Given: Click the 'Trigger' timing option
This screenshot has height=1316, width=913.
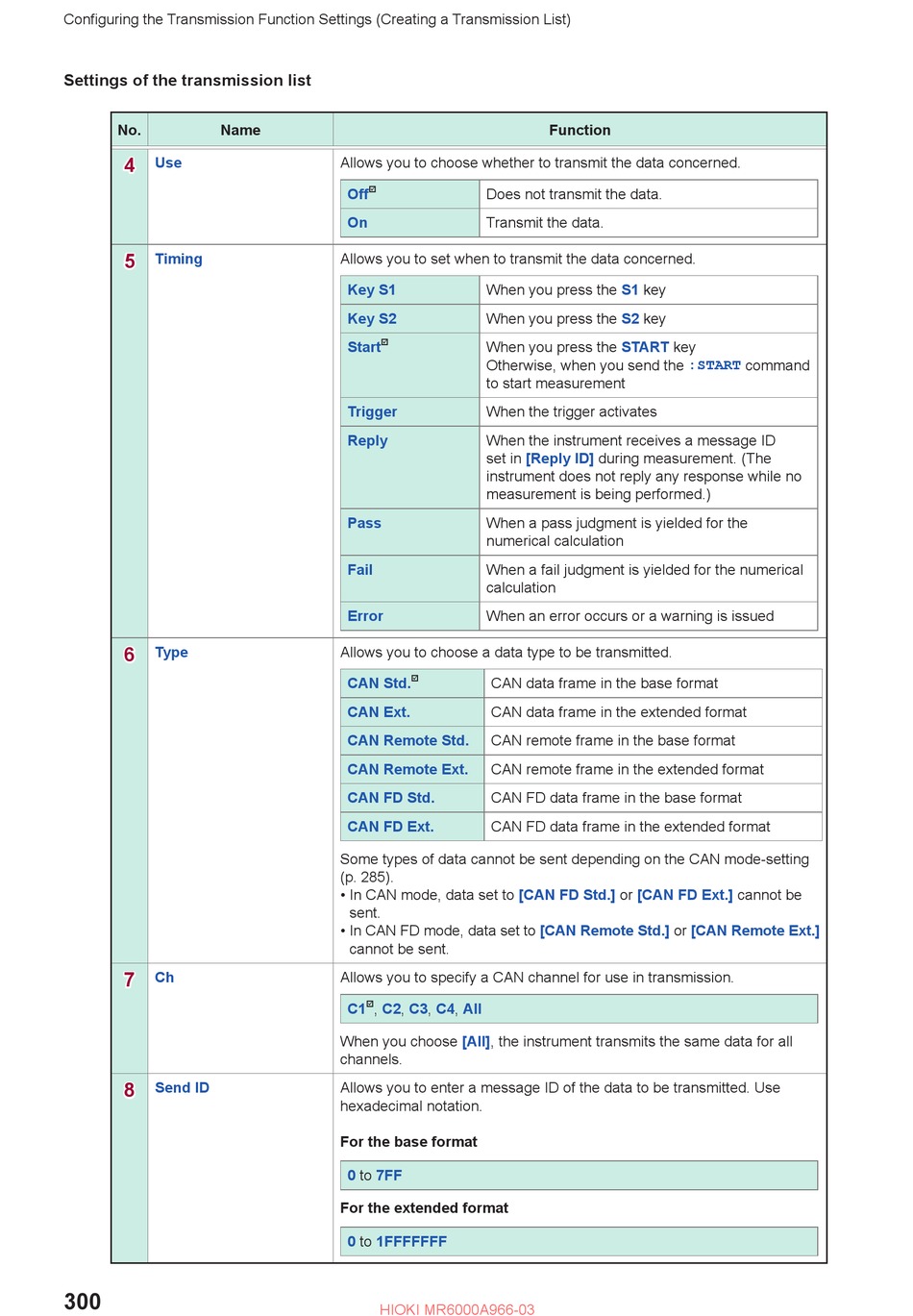Looking at the screenshot, I should (372, 412).
